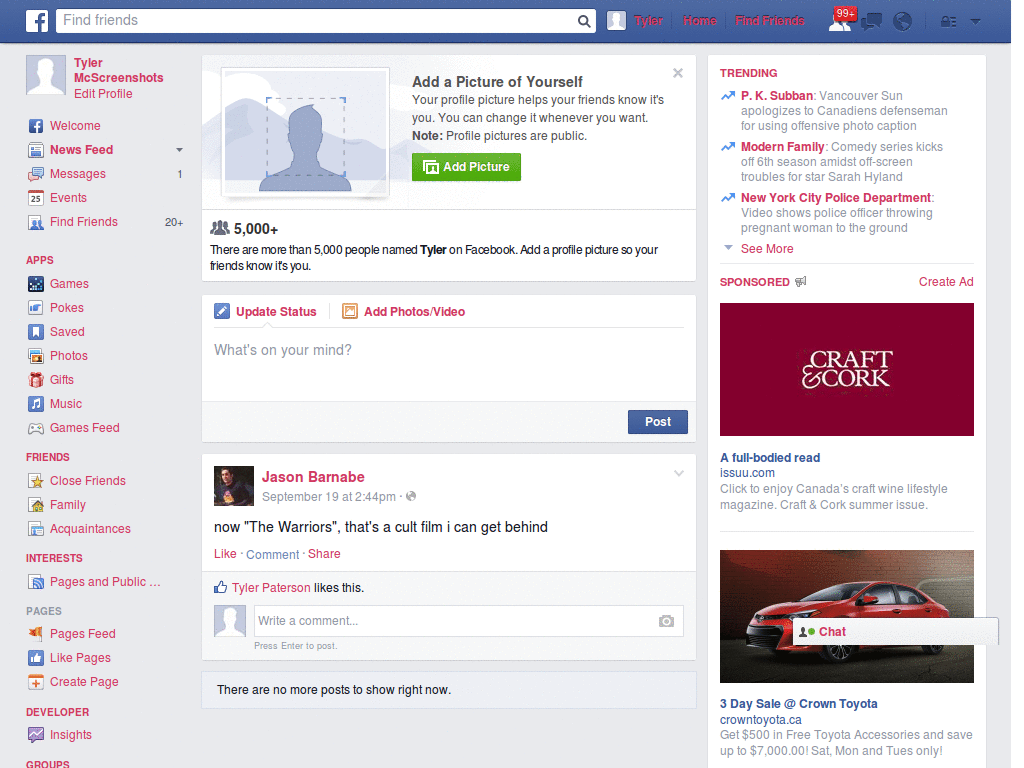Image resolution: width=1024 pixels, height=768 pixels.
Task: Click the Create Page plus icon
Action: 36,682
